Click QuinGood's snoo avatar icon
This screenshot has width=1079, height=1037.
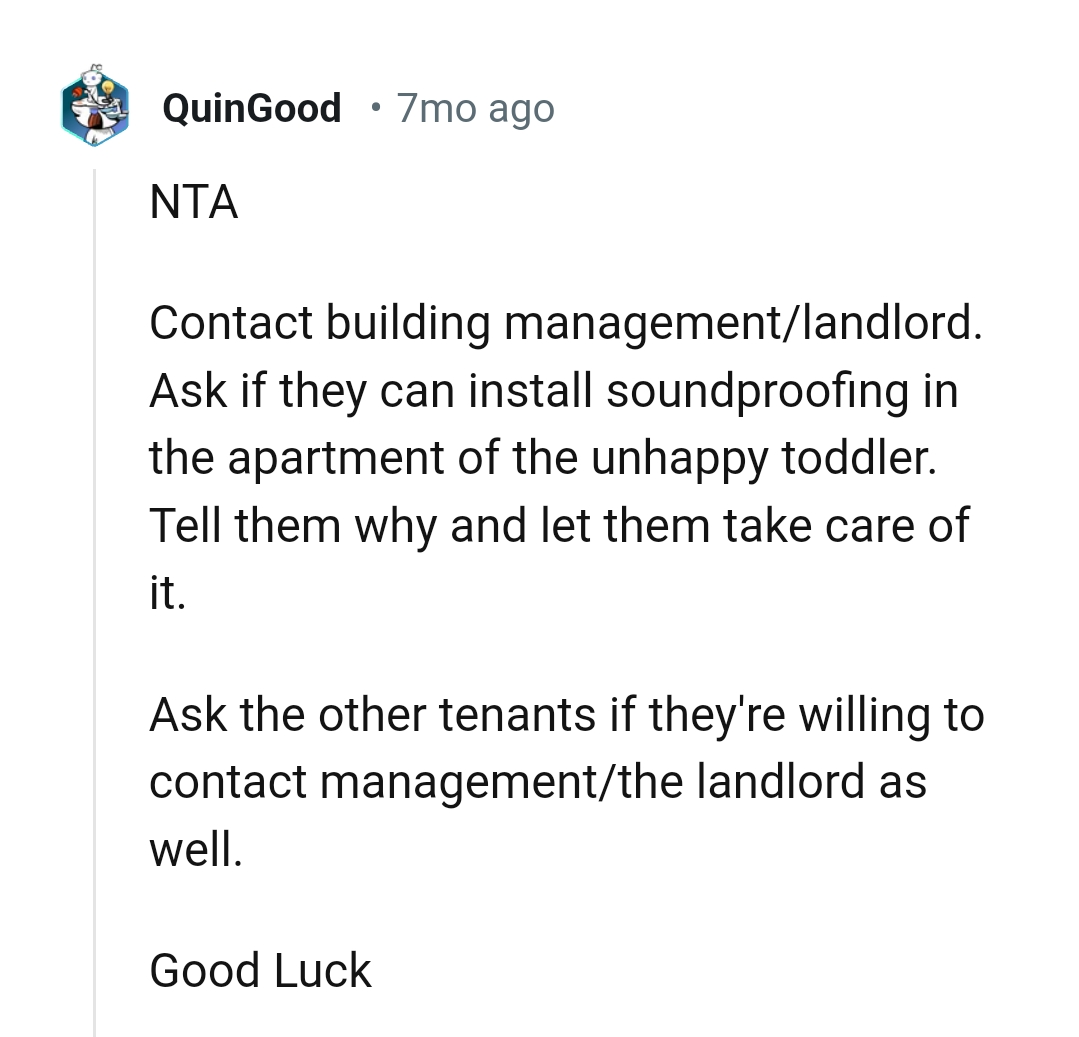[x=95, y=109]
